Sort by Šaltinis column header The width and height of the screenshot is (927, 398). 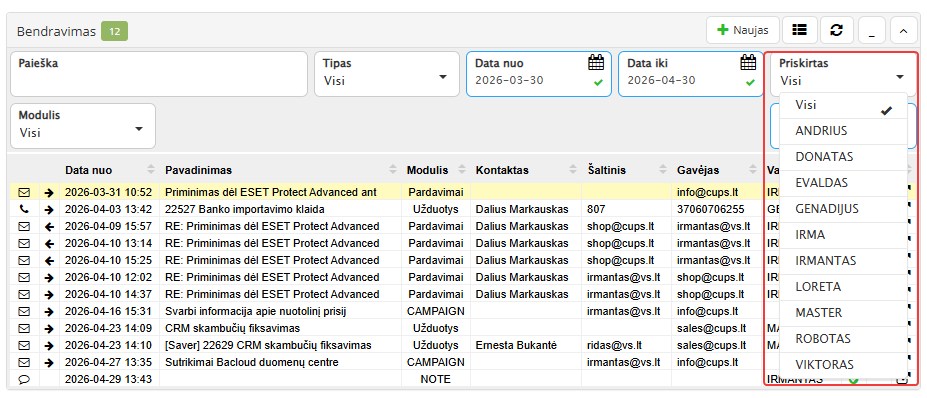[626, 170]
